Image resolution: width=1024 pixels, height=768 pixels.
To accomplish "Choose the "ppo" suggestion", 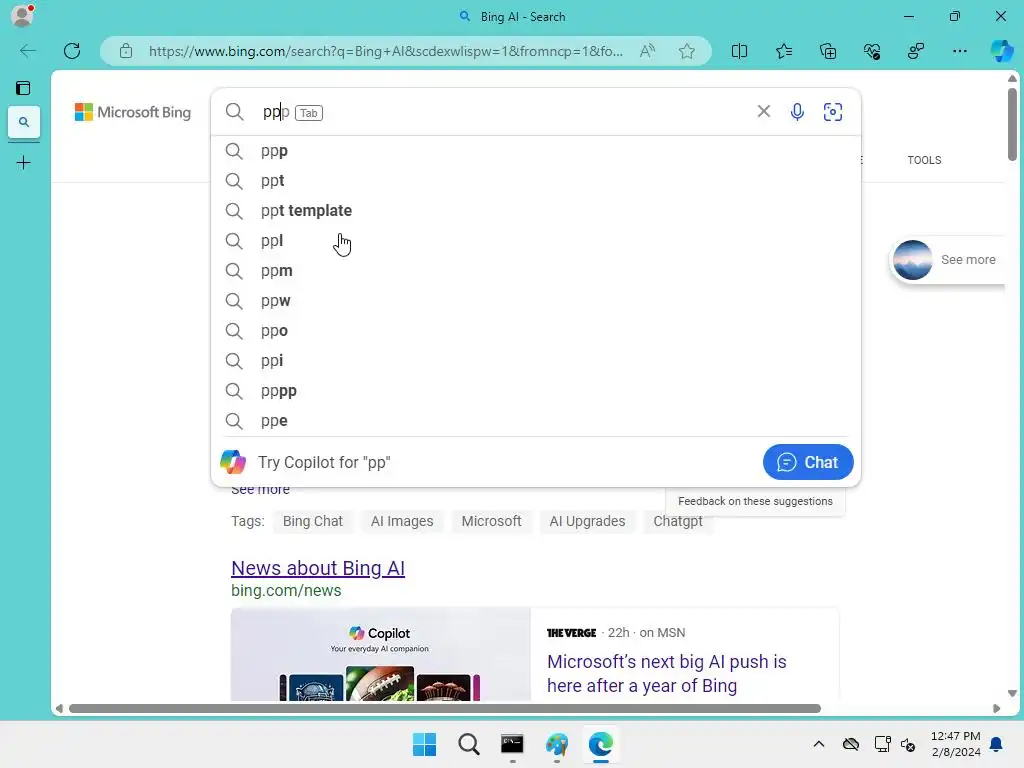I will 536,331.
